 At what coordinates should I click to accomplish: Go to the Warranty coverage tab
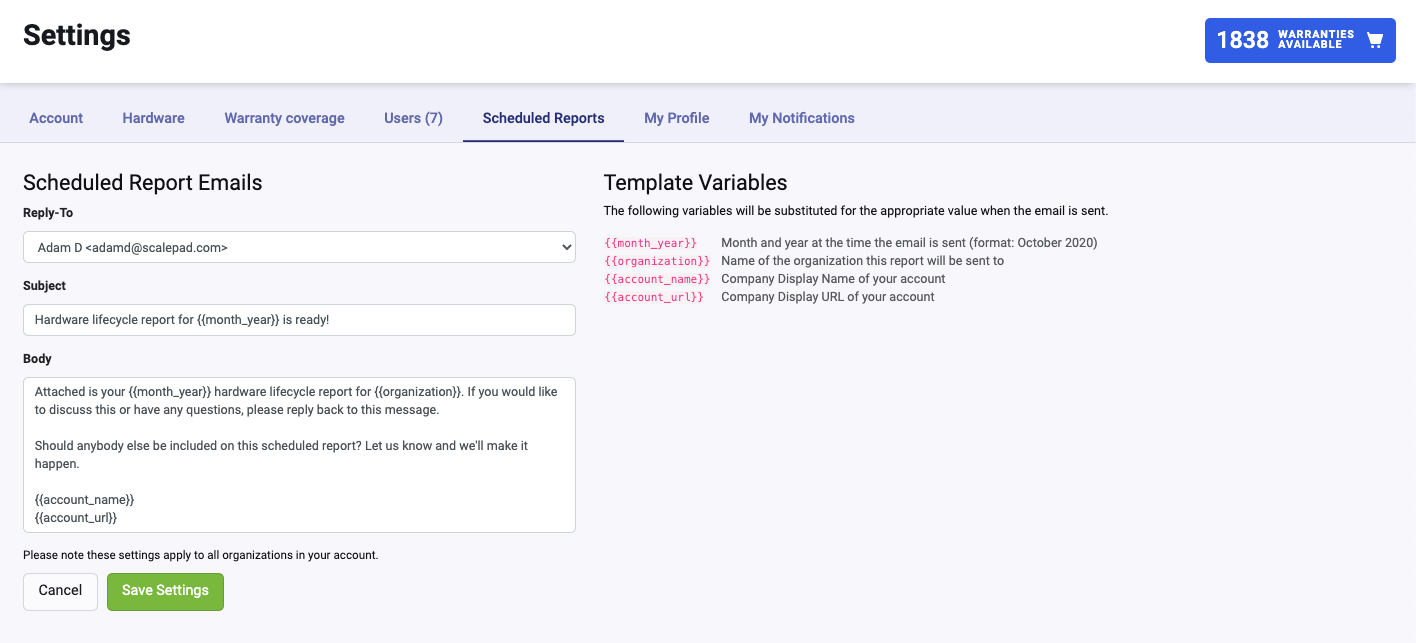(285, 118)
